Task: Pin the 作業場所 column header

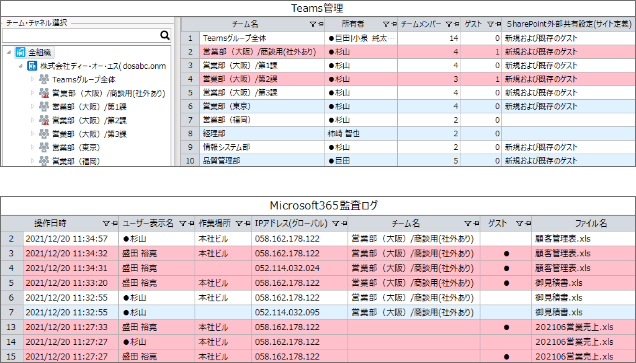Action: point(247,223)
